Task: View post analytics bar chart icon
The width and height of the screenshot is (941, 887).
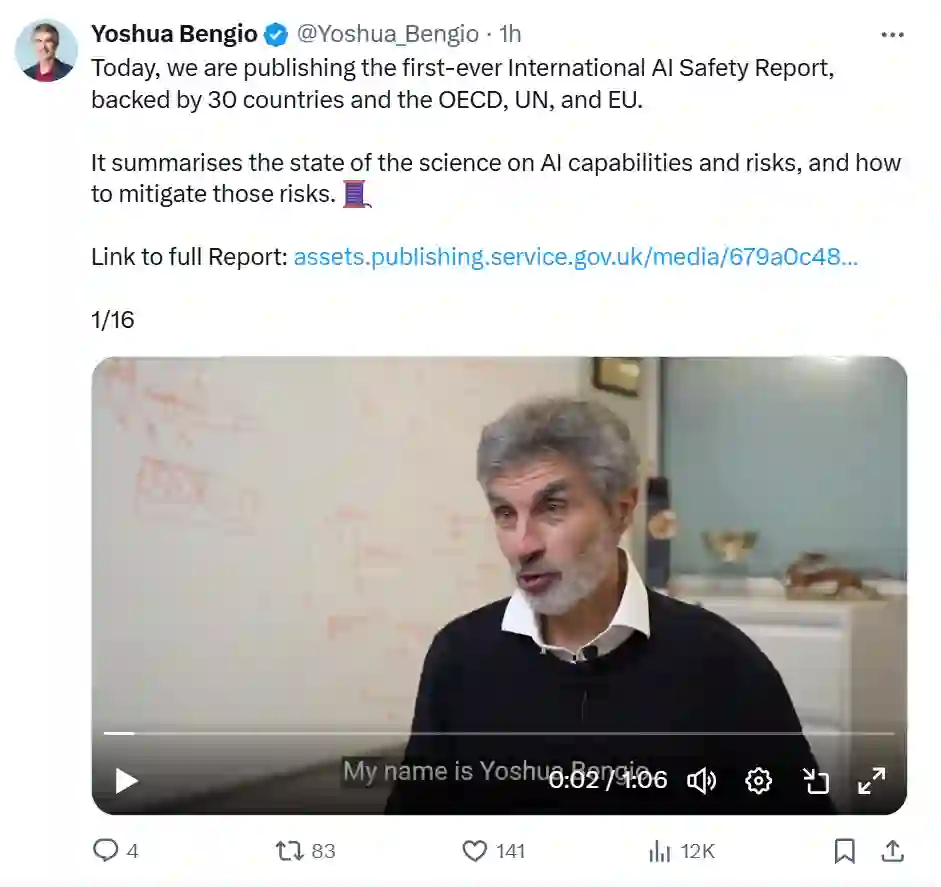Action: pyautogui.click(x=660, y=851)
